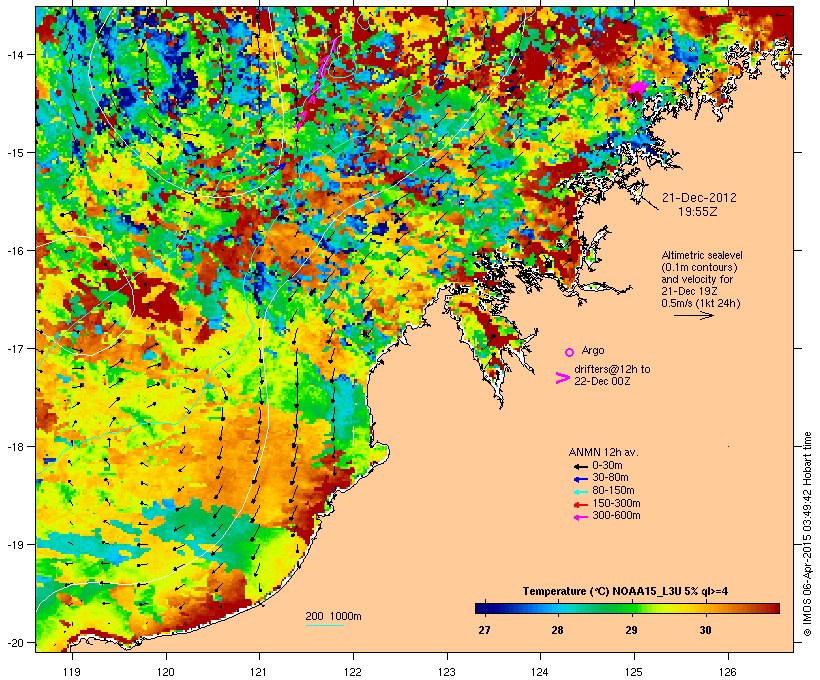Viewport: 820px width, 680px height.
Task: Click the '119' longitude axis label
Action: click(72, 672)
